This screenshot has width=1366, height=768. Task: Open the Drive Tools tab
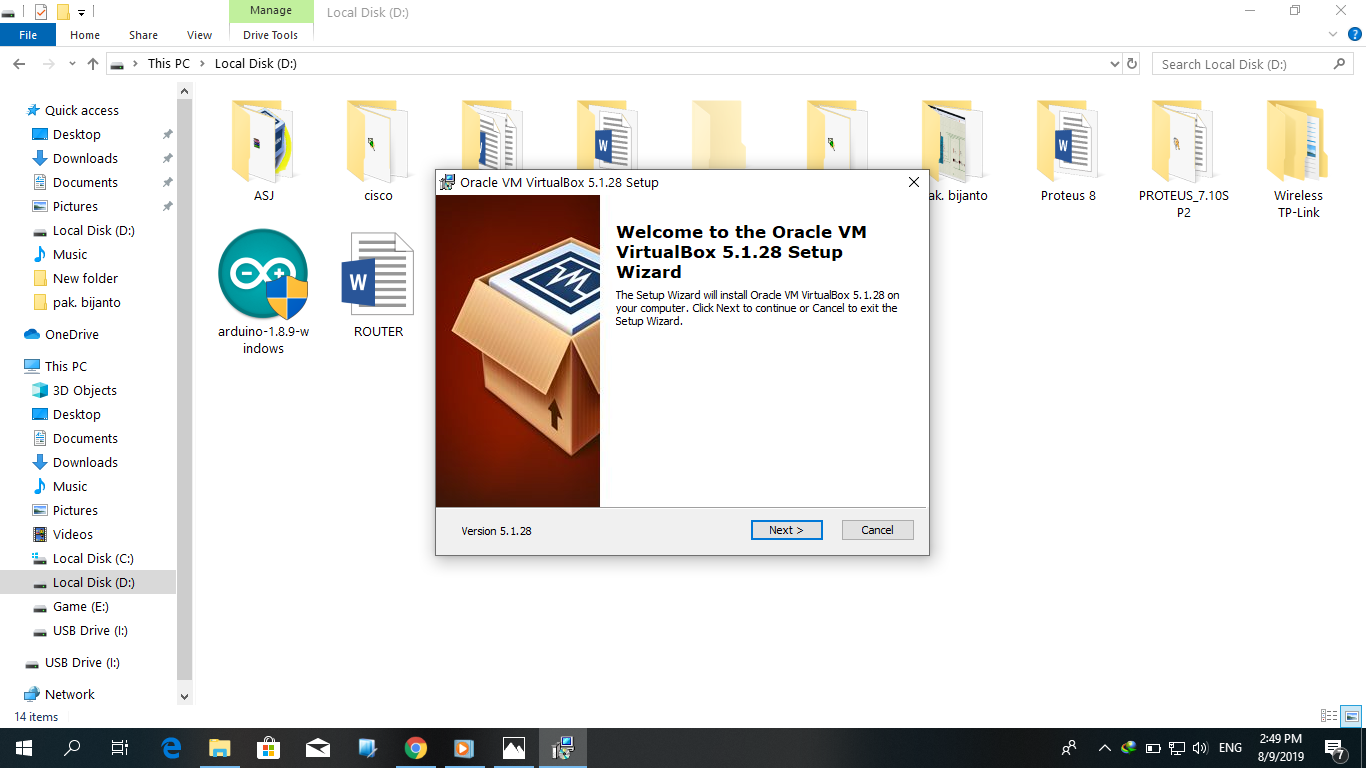(x=270, y=35)
